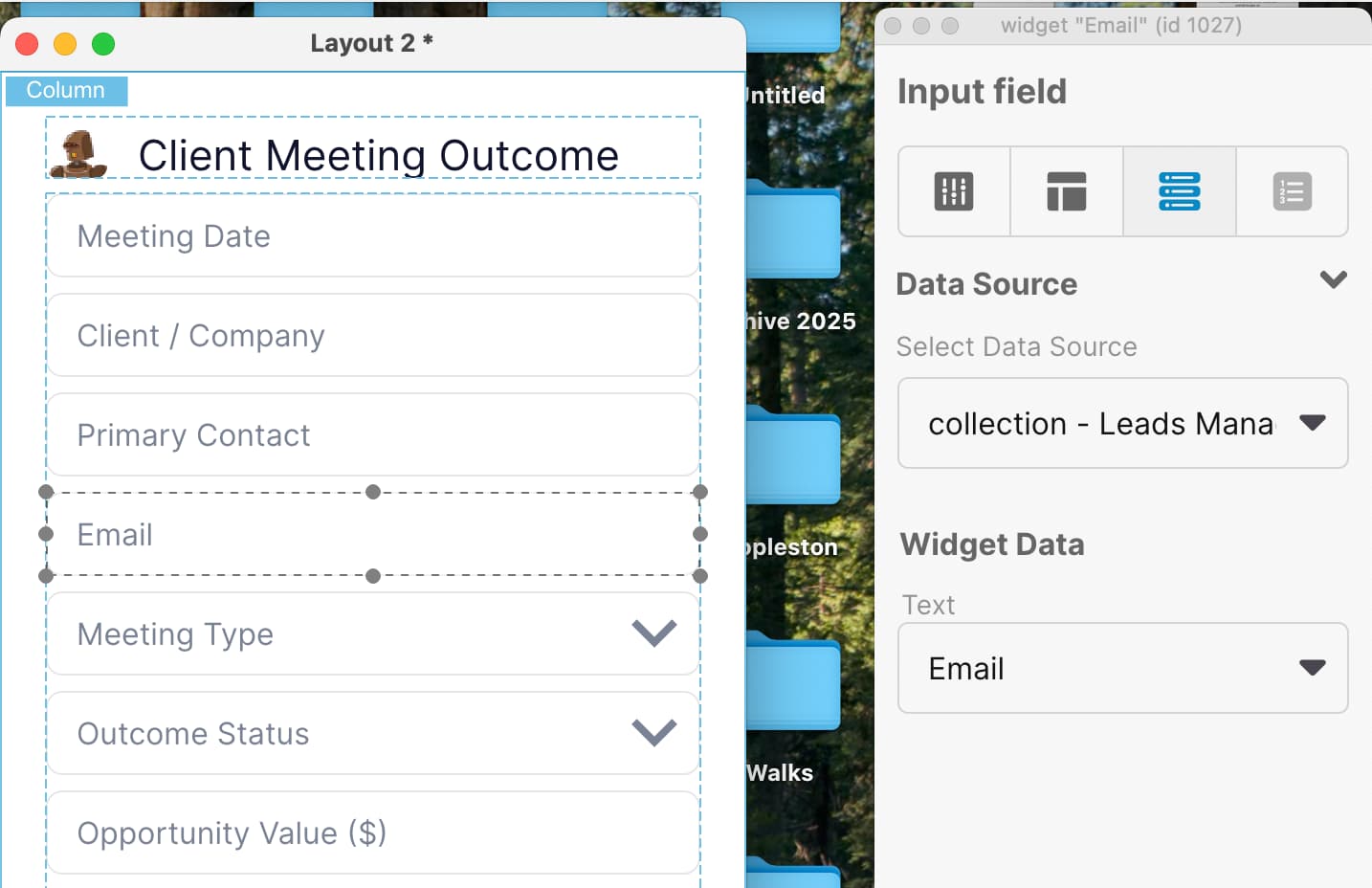This screenshot has height=888, width=1372.
Task: Click the Client / Company field
Action: pos(372,336)
